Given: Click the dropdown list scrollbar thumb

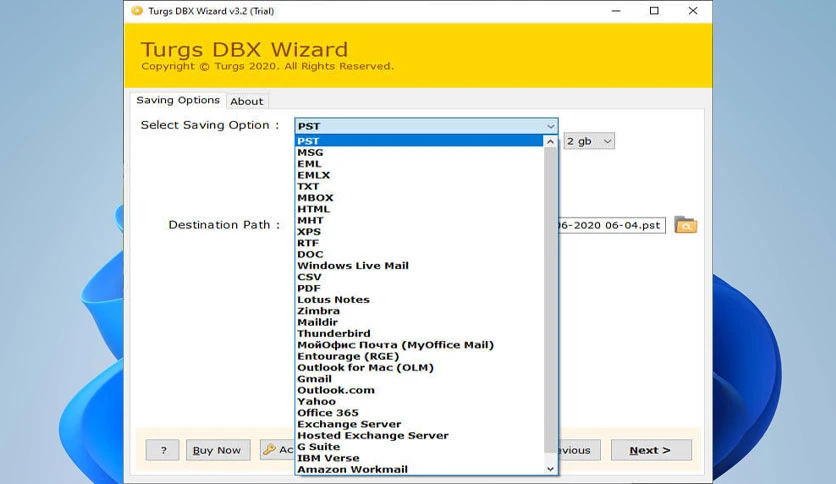Looking at the screenshot, I should (x=550, y=300).
